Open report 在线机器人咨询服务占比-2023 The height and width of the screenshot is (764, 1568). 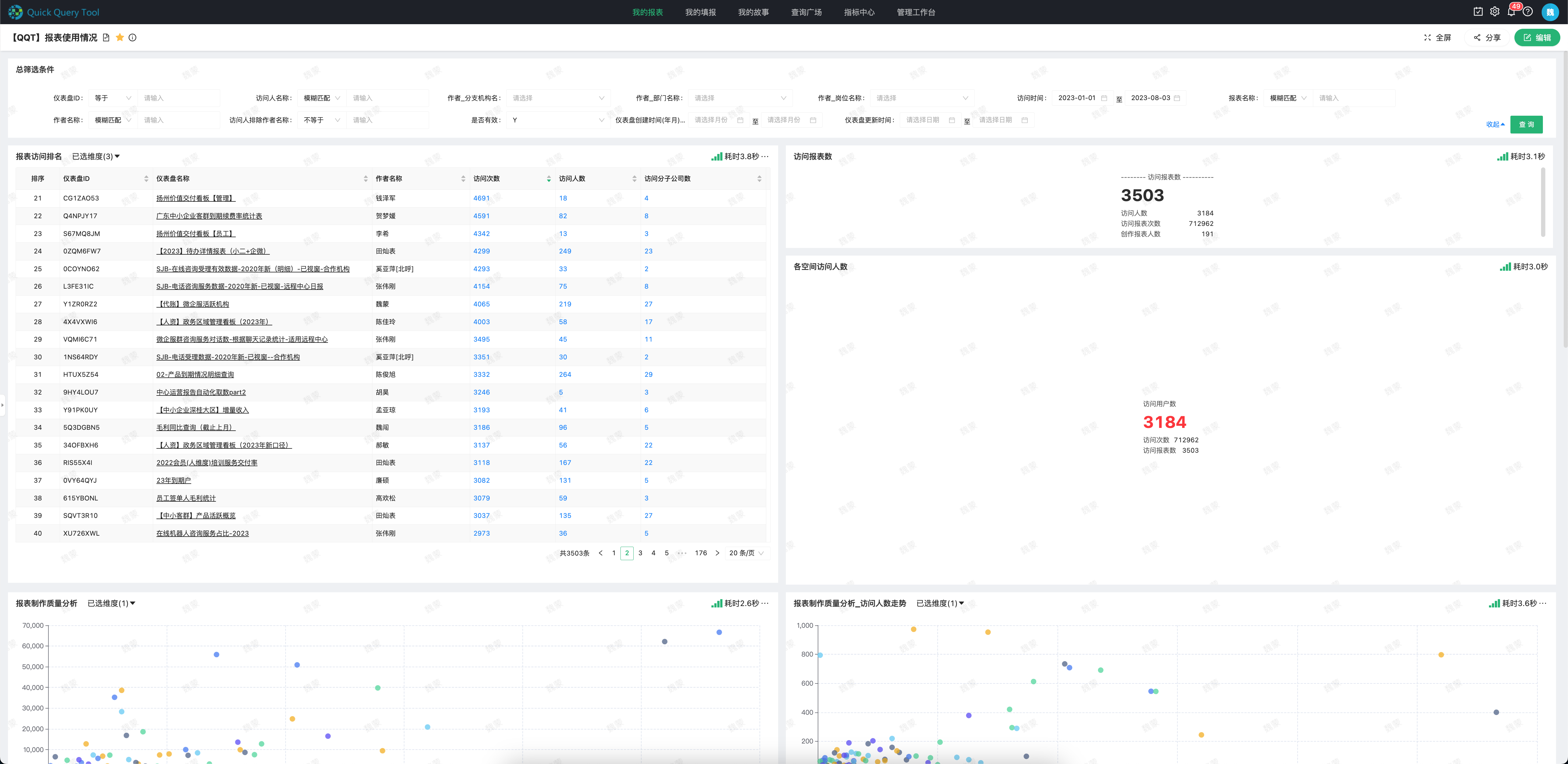[x=202, y=534]
